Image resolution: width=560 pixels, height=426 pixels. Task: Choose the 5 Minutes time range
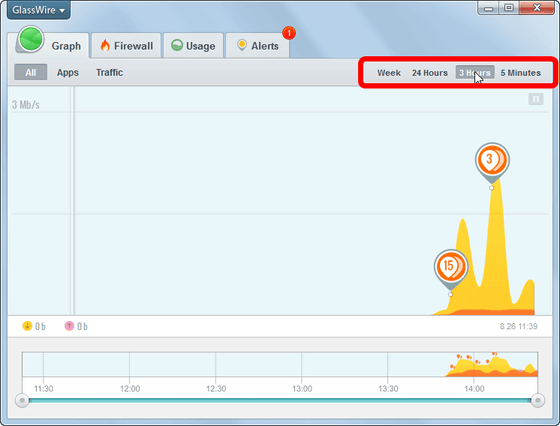tap(521, 73)
